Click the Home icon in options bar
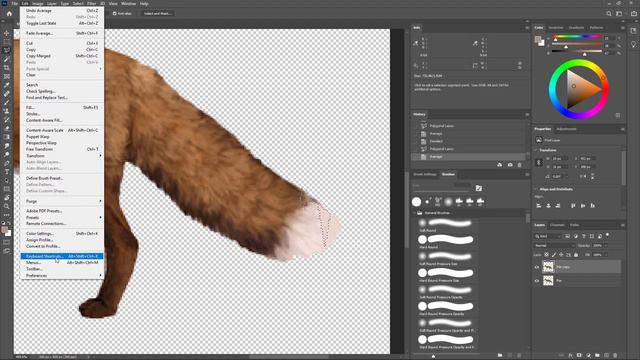640x360 pixels. 9,13
